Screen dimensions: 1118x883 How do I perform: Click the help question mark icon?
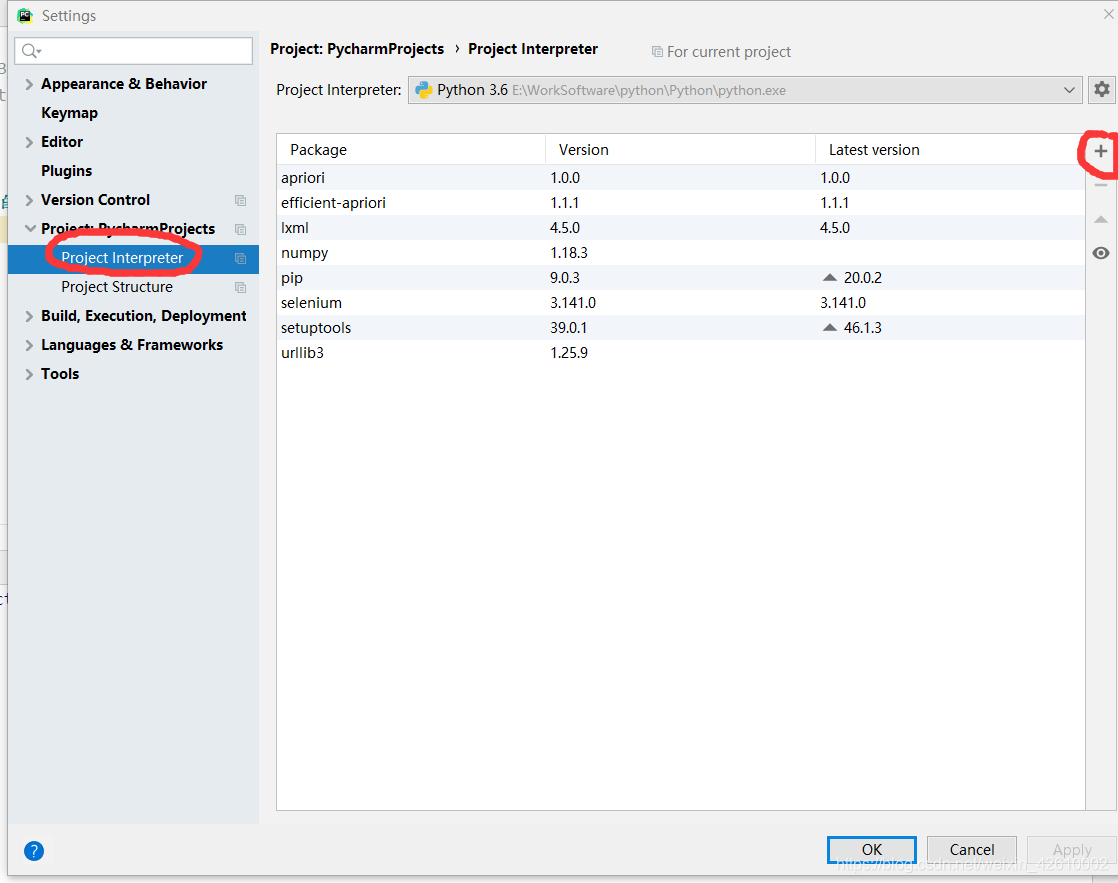pos(34,850)
